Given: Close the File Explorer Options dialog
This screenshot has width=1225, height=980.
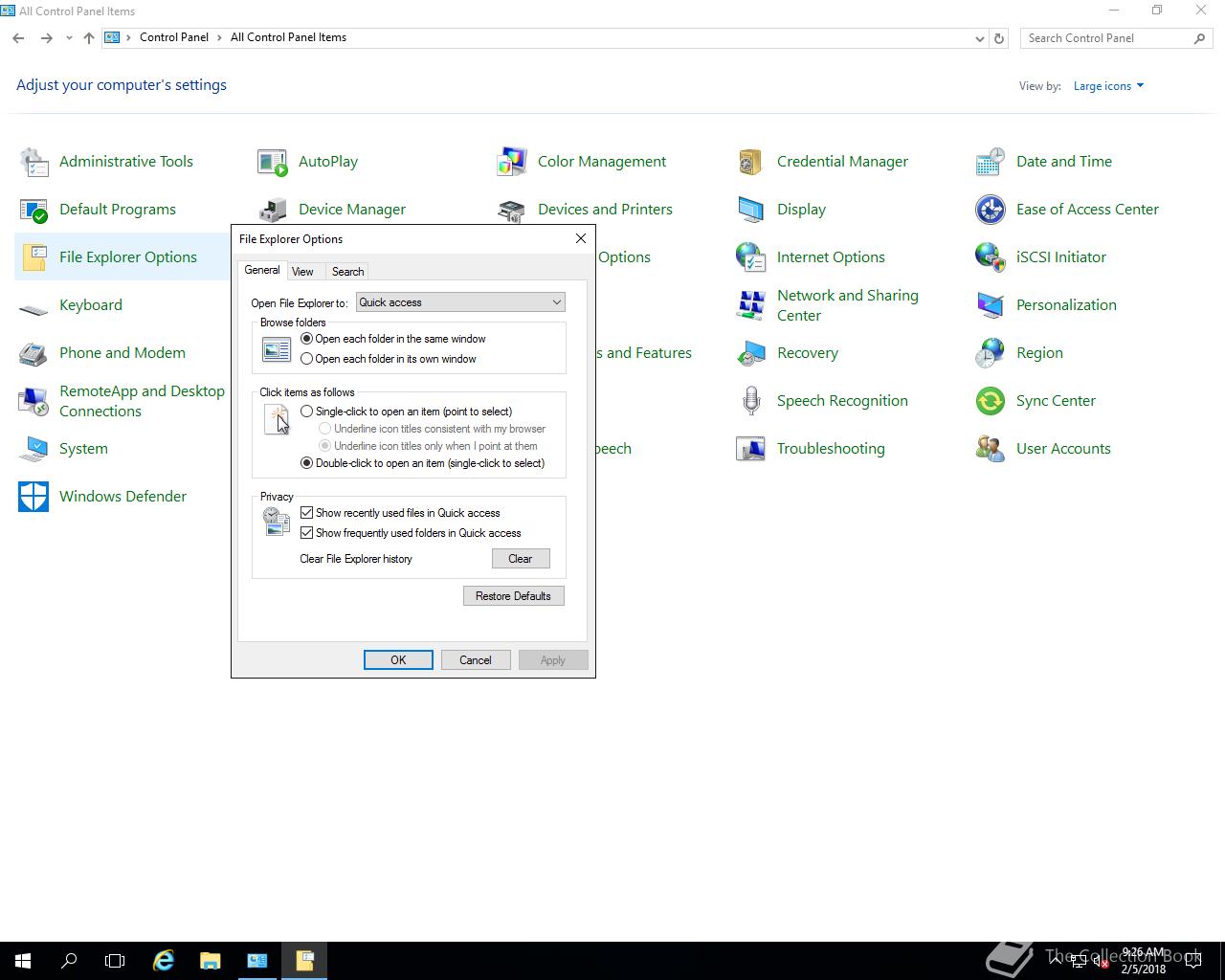Looking at the screenshot, I should pos(580,238).
